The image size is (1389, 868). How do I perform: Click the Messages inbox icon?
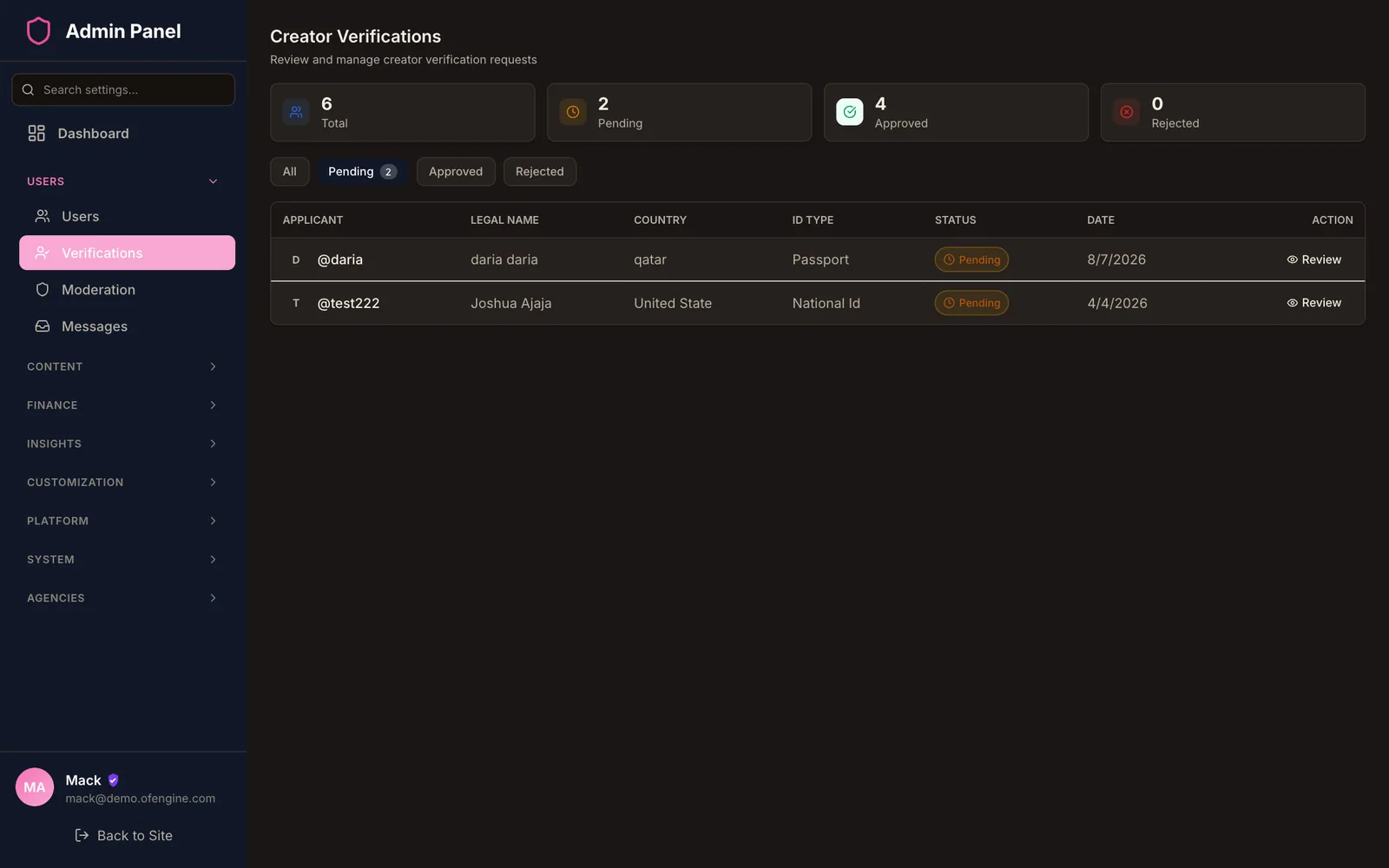tap(42, 326)
